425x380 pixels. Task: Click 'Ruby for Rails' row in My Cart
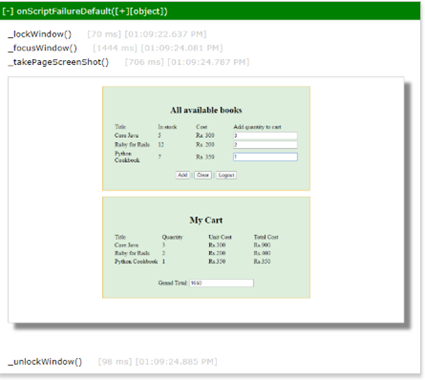(132, 253)
